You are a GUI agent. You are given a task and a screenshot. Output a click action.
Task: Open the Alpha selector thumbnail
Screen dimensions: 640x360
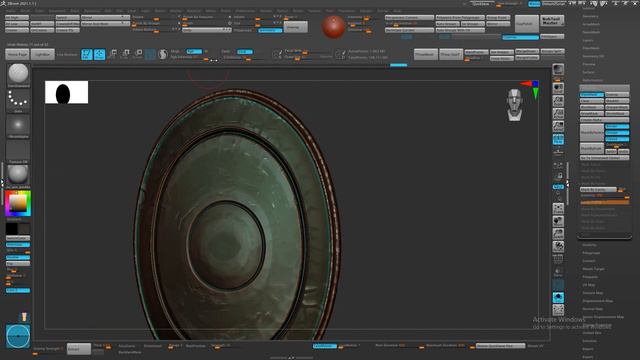(18, 126)
